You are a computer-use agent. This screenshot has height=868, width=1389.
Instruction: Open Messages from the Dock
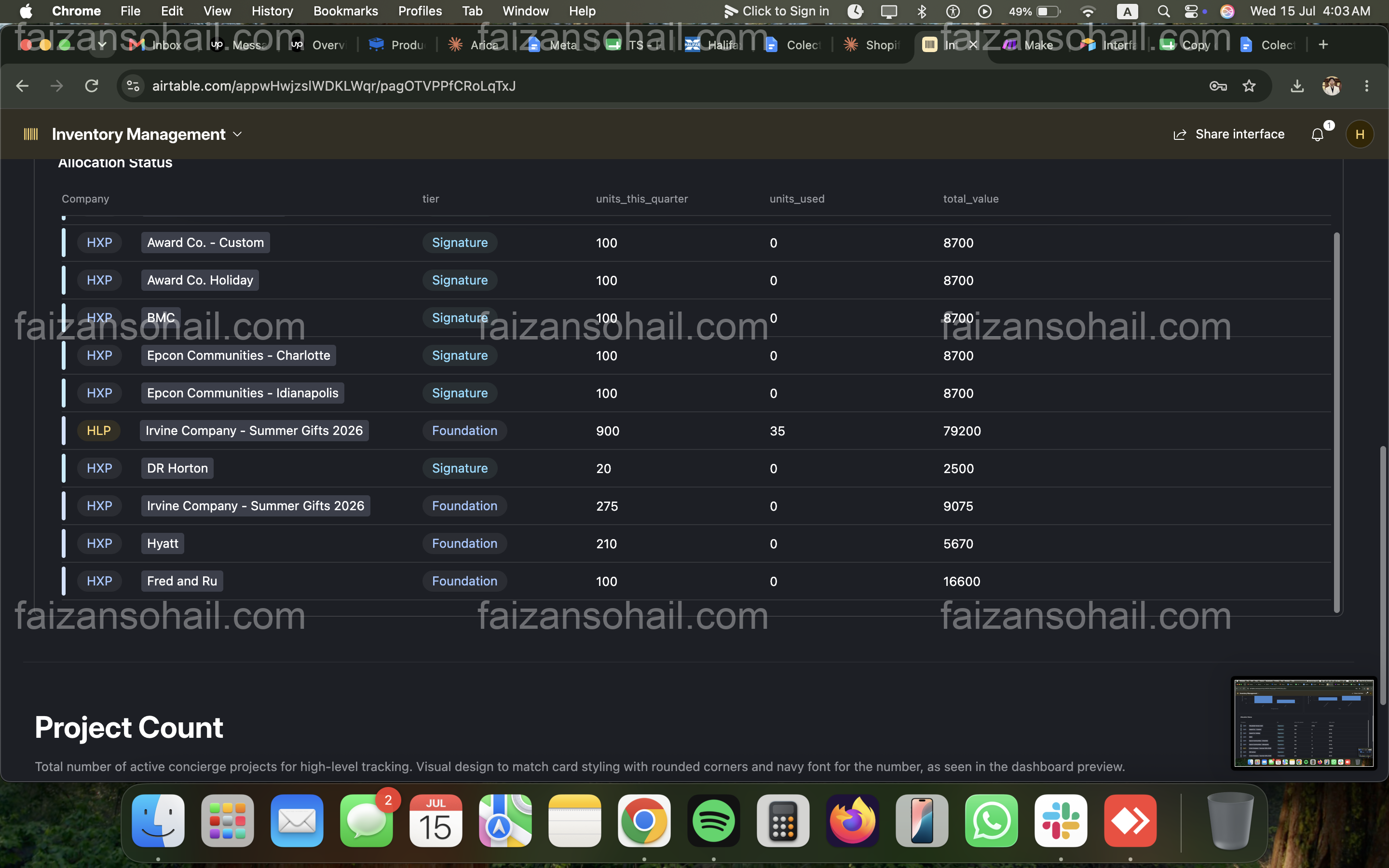(366, 820)
